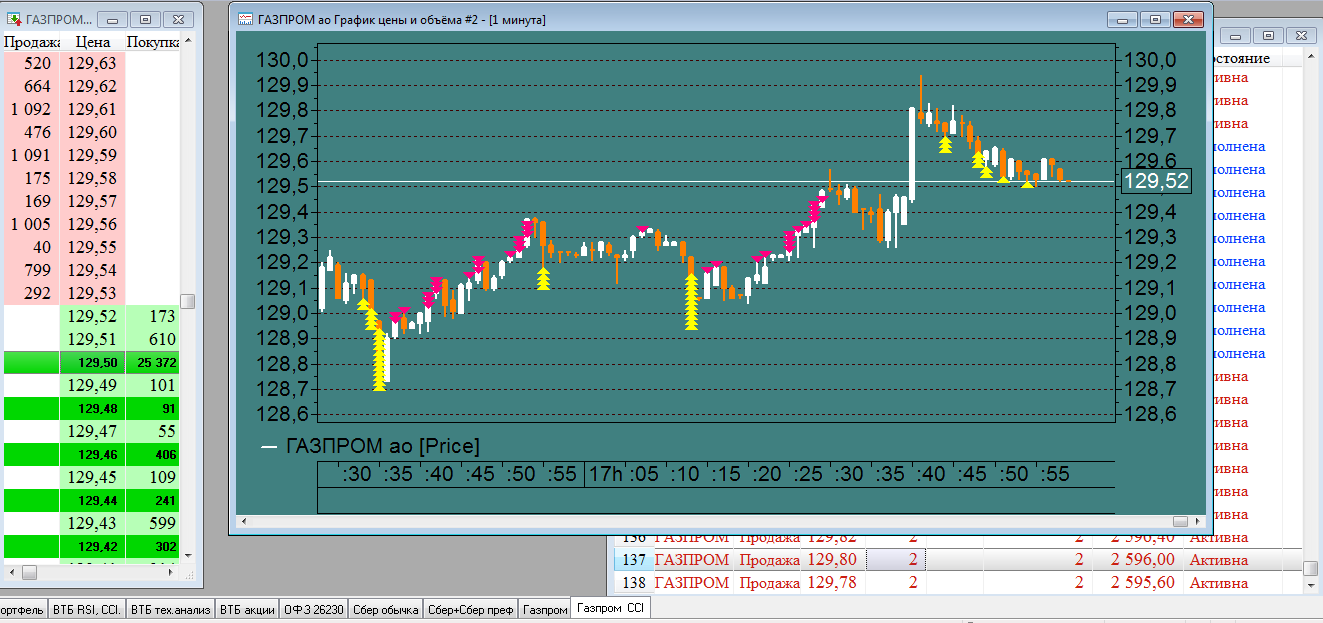Maximize the orders table window

point(1266,35)
